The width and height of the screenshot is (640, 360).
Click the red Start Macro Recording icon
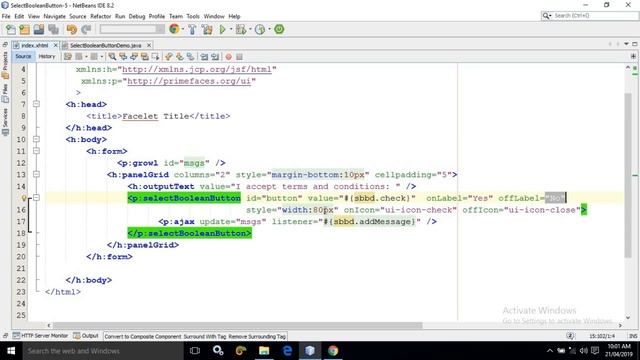coord(229,57)
